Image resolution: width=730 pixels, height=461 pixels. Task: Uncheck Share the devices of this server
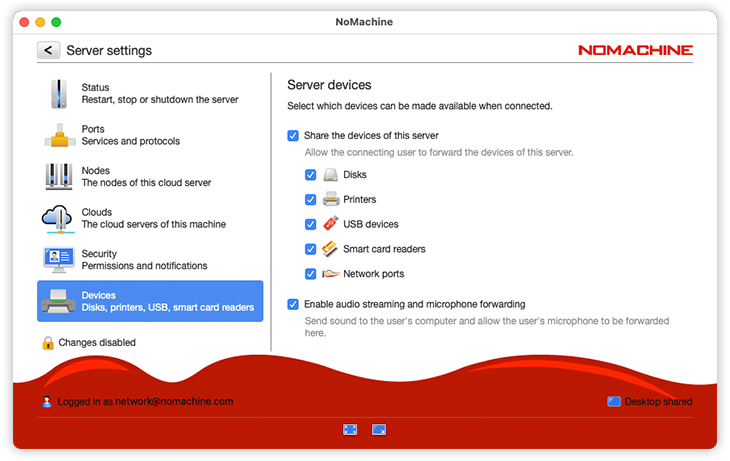point(293,136)
